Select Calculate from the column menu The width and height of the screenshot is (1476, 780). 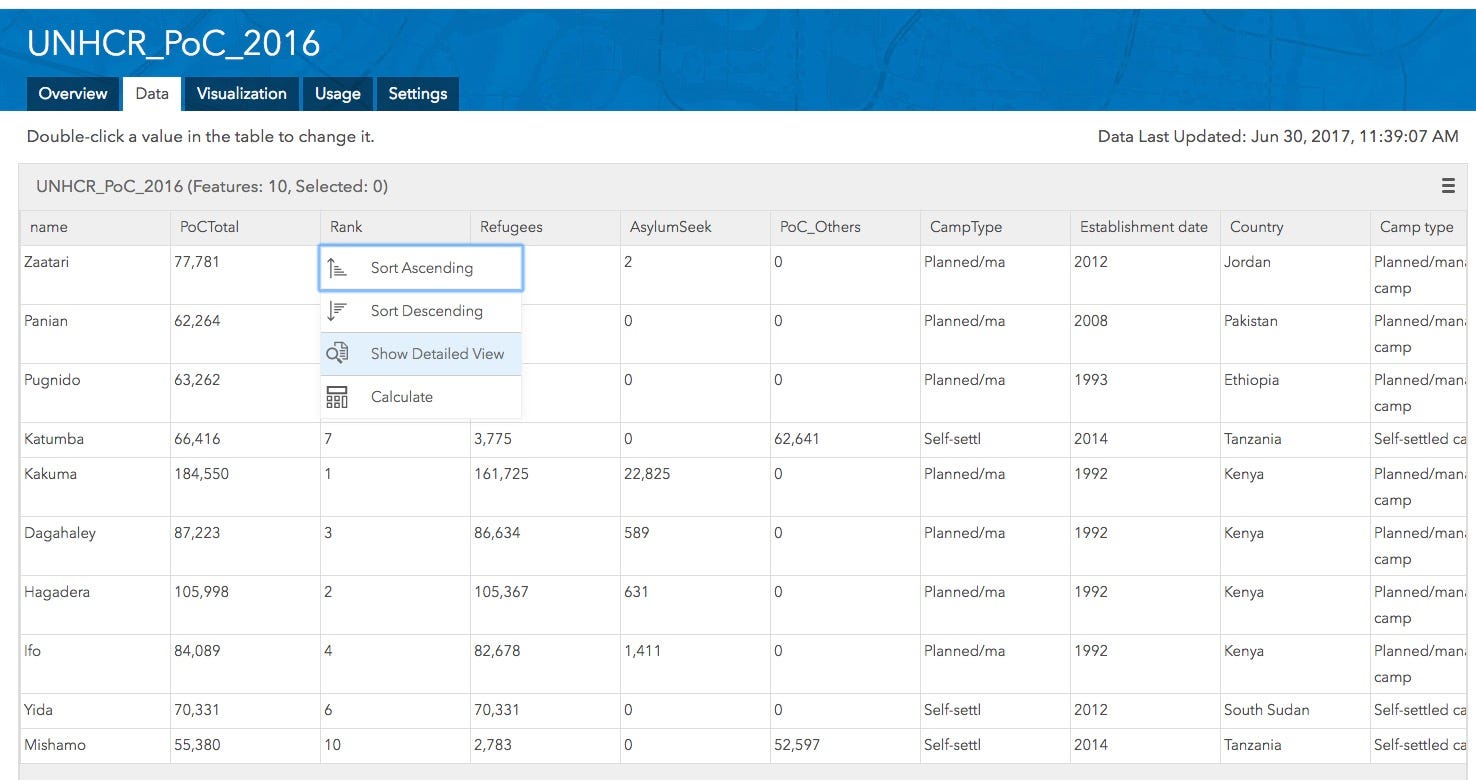(421, 397)
